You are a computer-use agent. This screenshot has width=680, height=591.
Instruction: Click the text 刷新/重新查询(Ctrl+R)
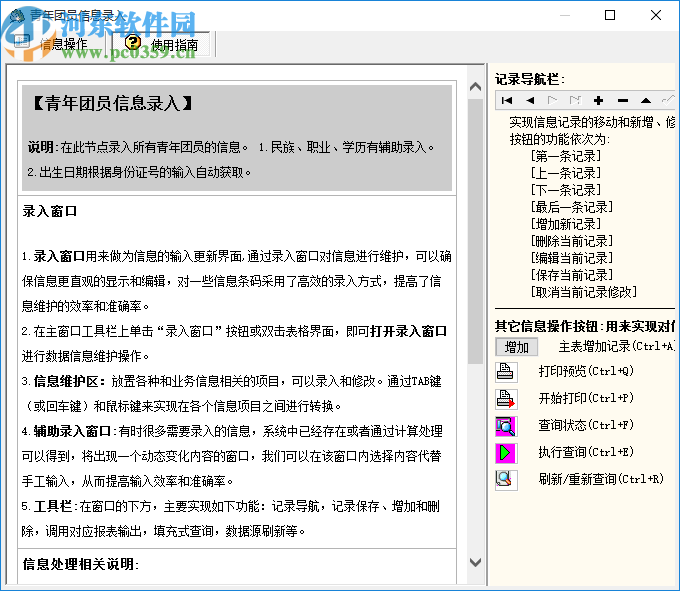601,479
